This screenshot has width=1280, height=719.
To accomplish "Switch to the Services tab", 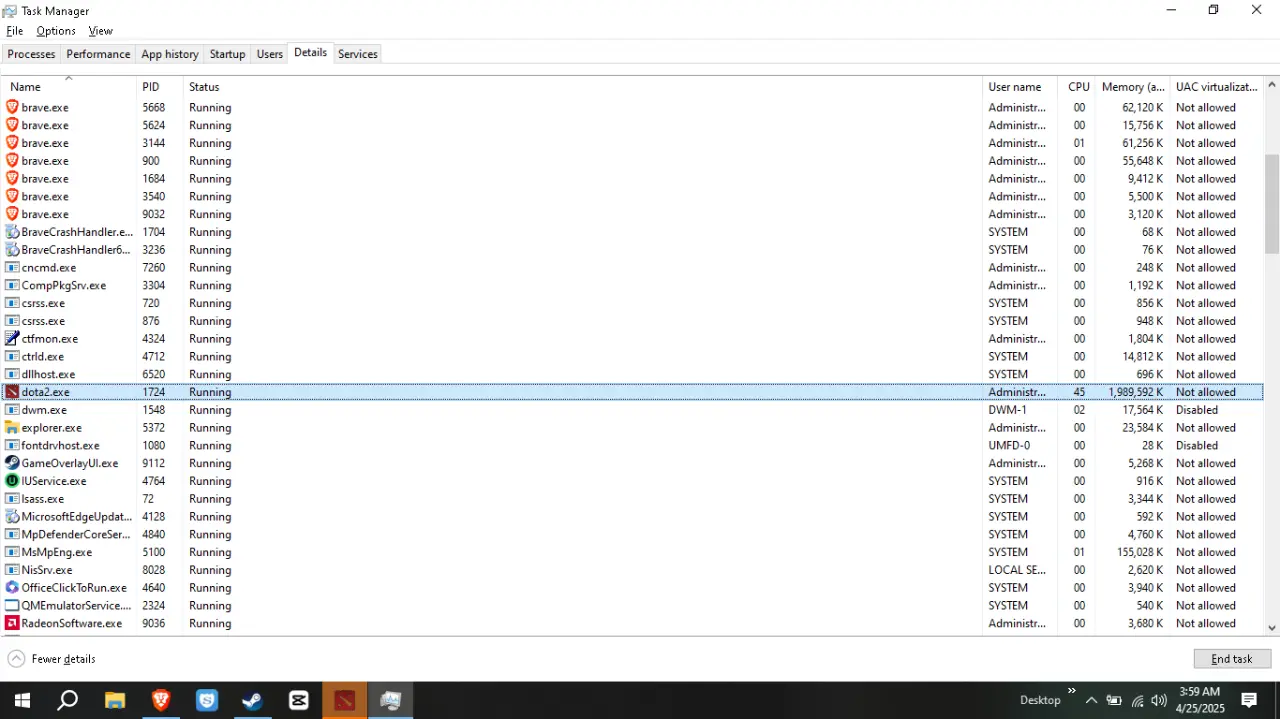I will pyautogui.click(x=358, y=54).
